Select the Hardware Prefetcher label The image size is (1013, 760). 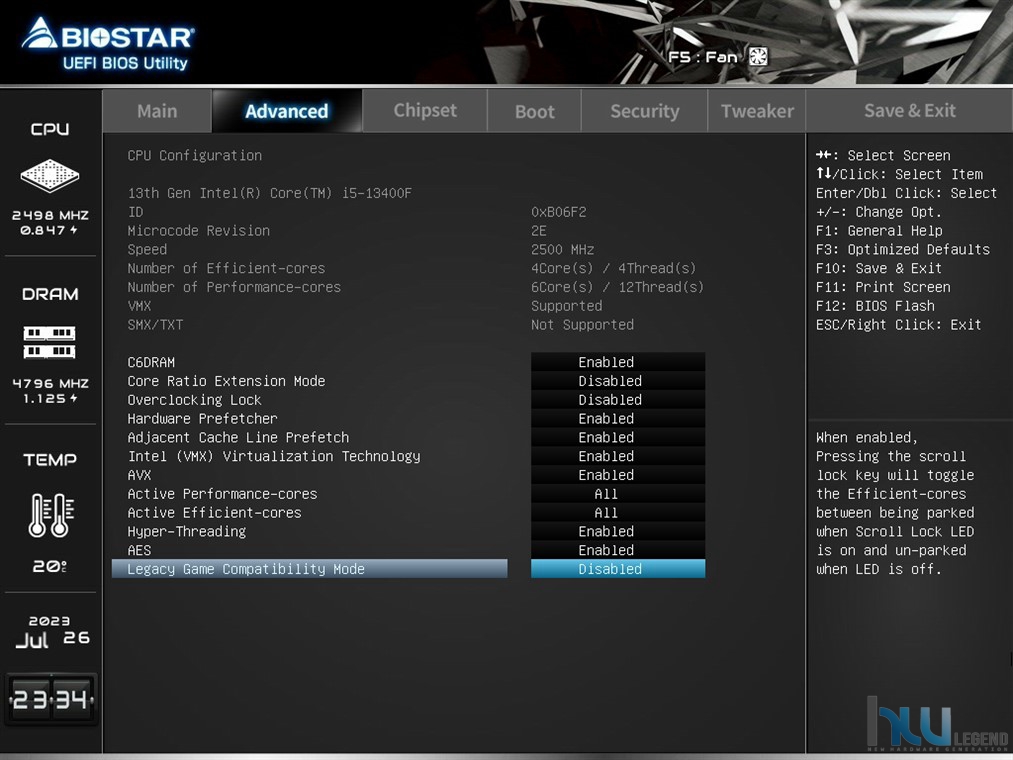[202, 419]
